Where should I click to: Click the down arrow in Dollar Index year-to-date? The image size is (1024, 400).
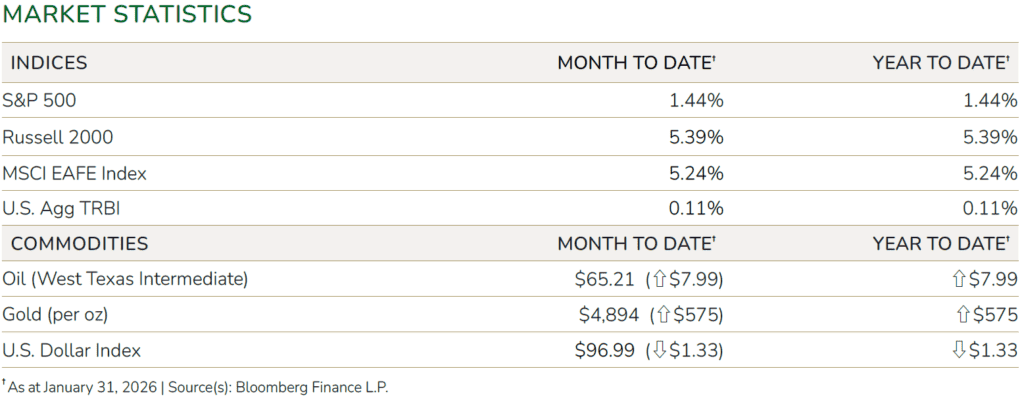[x=959, y=351]
